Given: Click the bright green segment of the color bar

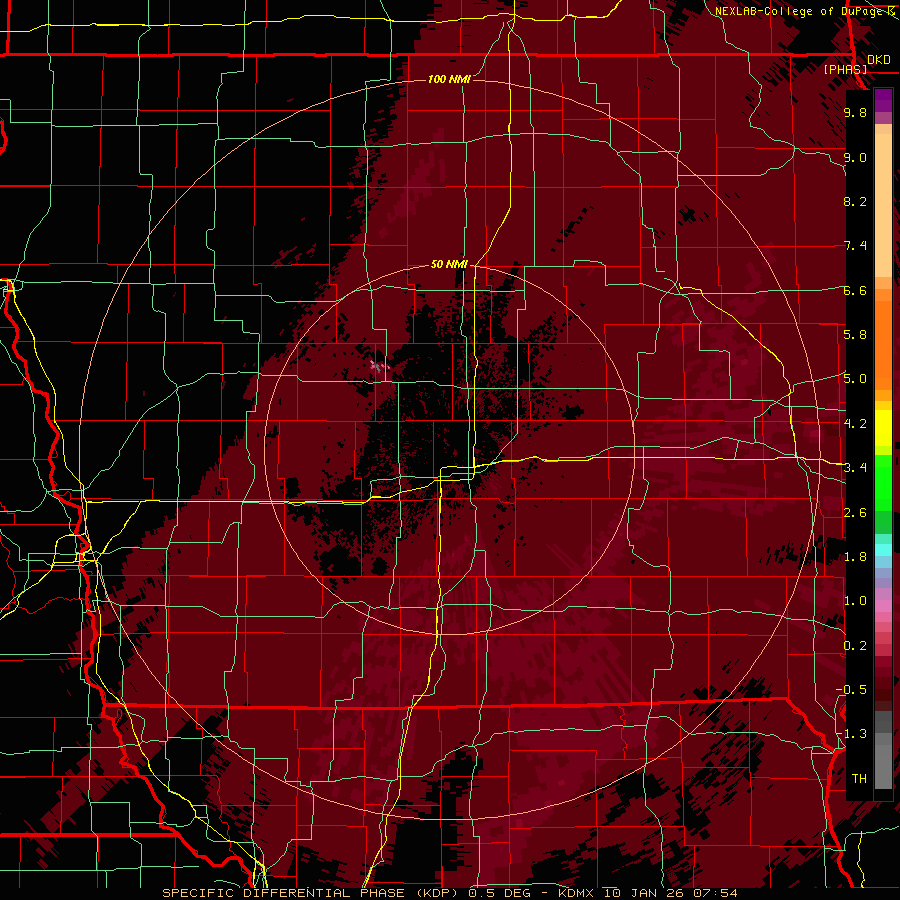Looking at the screenshot, I should 883,482.
